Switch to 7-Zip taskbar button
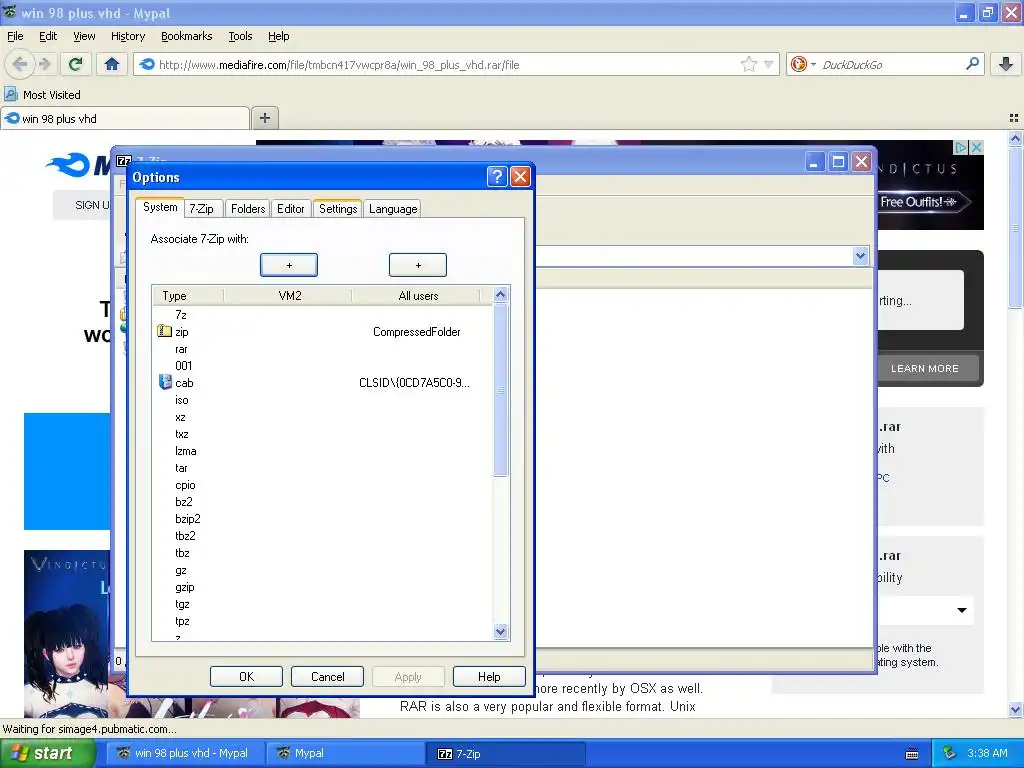 [x=504, y=754]
